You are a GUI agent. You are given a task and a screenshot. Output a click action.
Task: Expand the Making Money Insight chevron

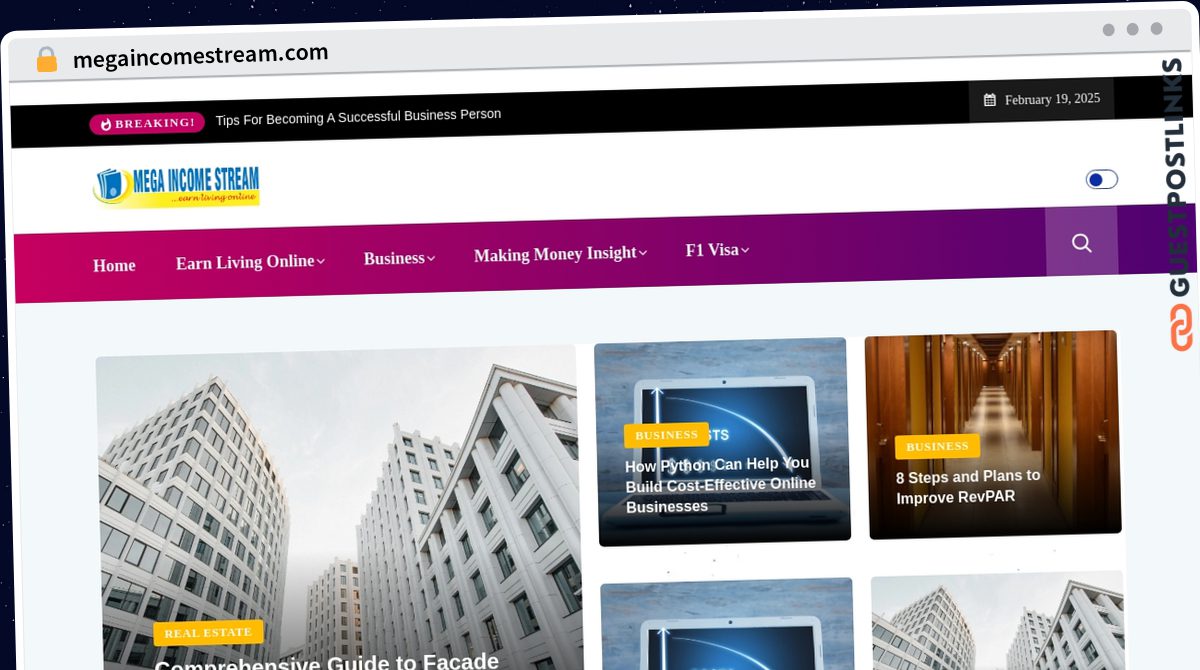[643, 254]
